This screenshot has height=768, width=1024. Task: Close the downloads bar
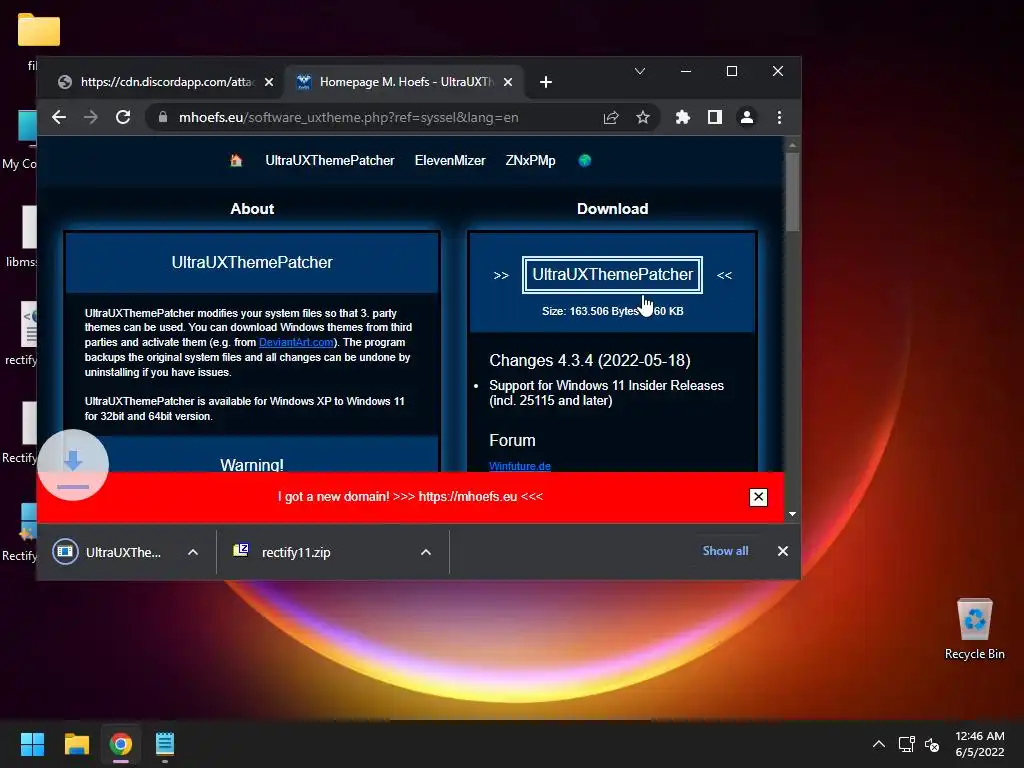coord(783,551)
